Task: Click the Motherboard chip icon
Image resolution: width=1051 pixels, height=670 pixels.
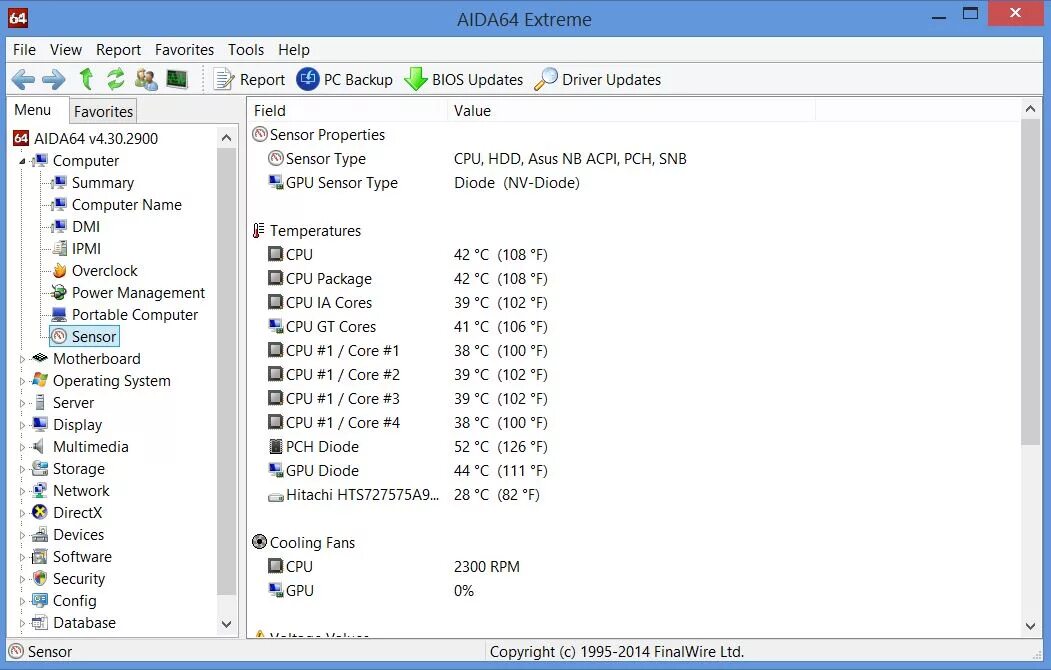Action: click(x=40, y=358)
